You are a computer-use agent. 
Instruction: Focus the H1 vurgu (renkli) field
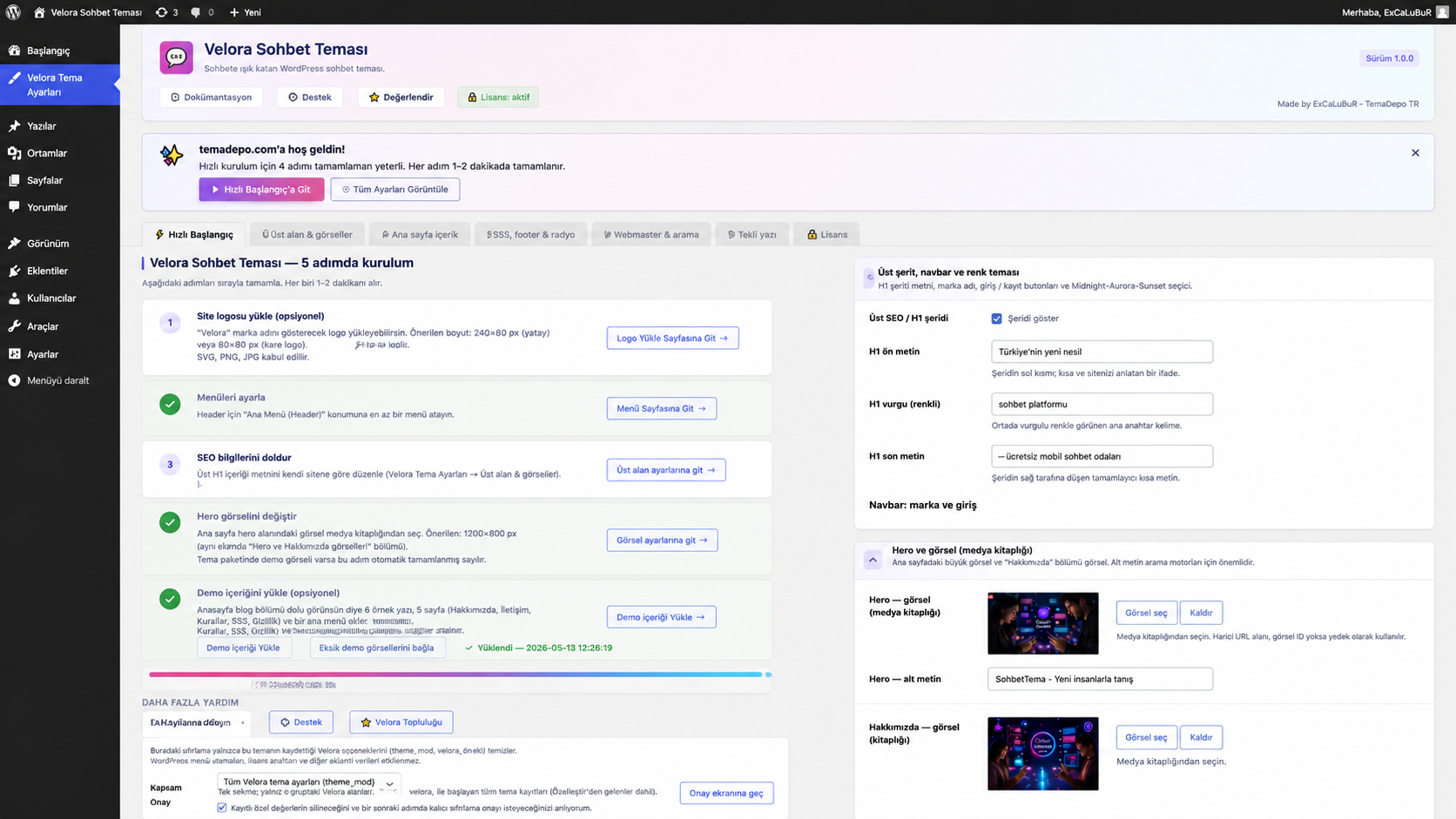point(1102,404)
